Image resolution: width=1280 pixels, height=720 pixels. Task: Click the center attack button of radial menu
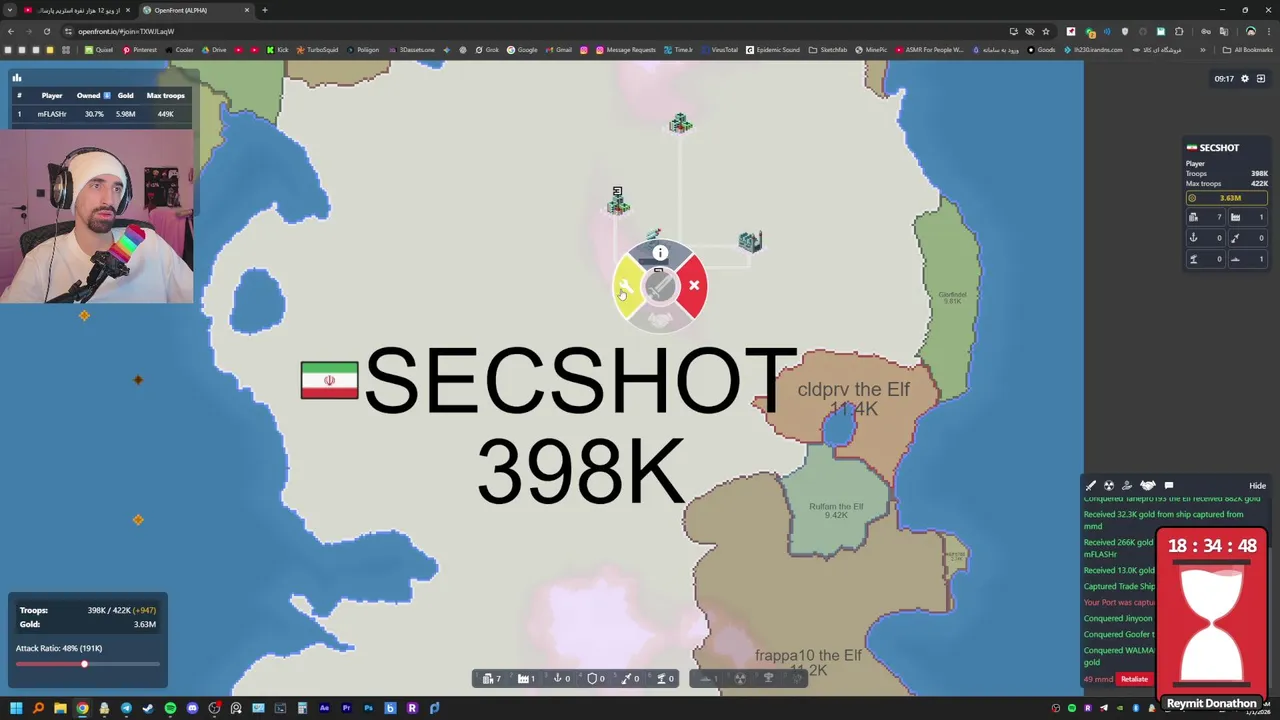pyautogui.click(x=660, y=288)
